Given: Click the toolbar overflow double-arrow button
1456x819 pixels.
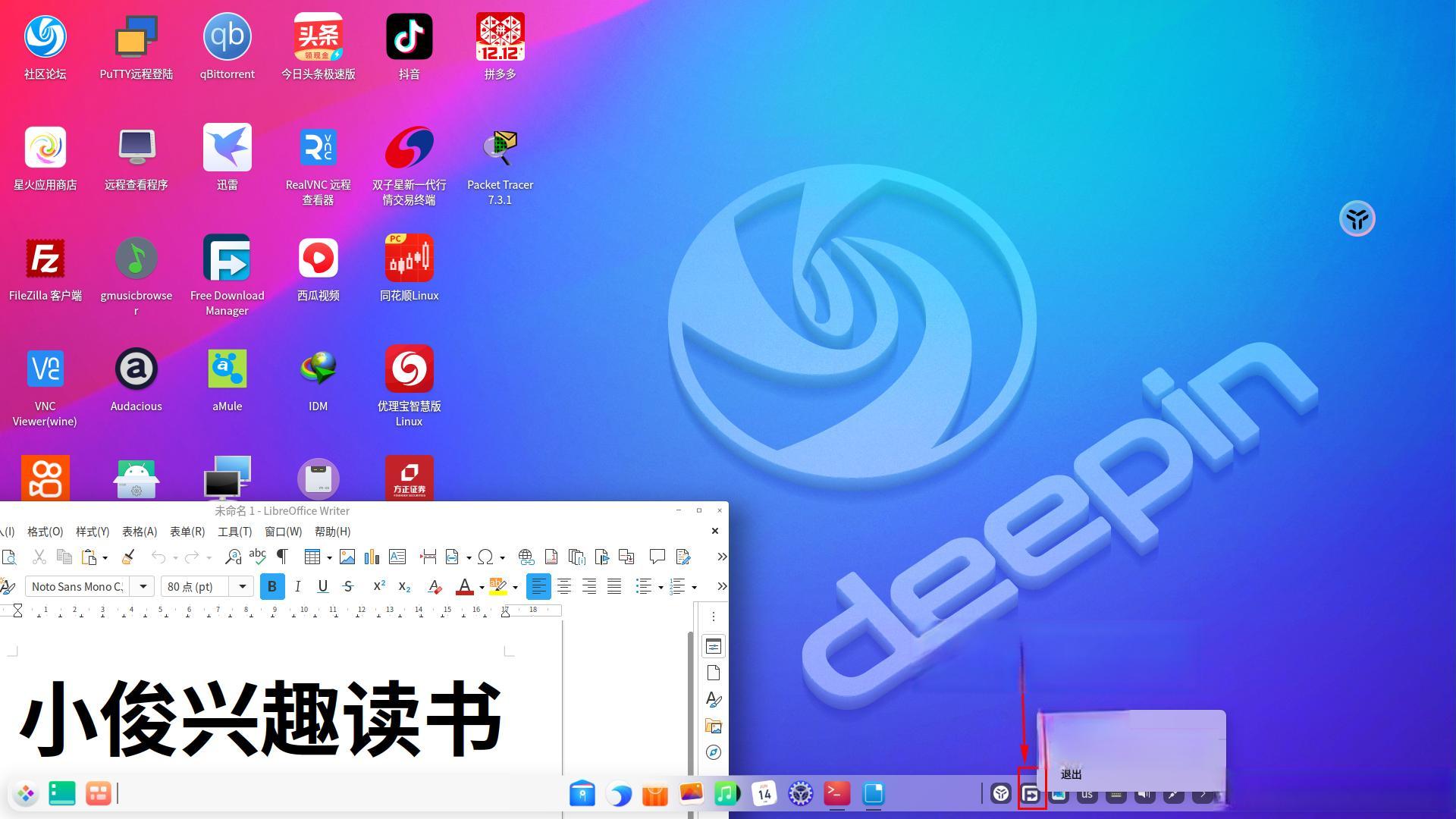Looking at the screenshot, I should point(721,557).
